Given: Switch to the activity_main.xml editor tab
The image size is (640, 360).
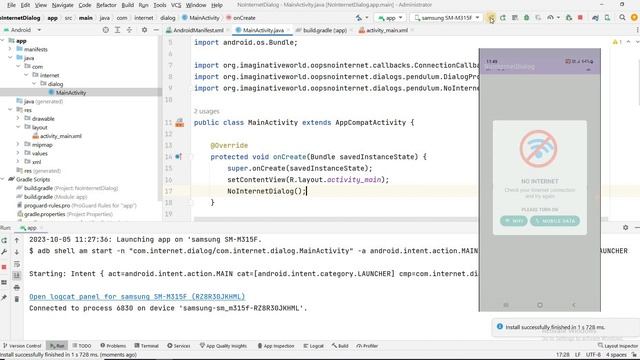Looking at the screenshot, I should tap(386, 30).
